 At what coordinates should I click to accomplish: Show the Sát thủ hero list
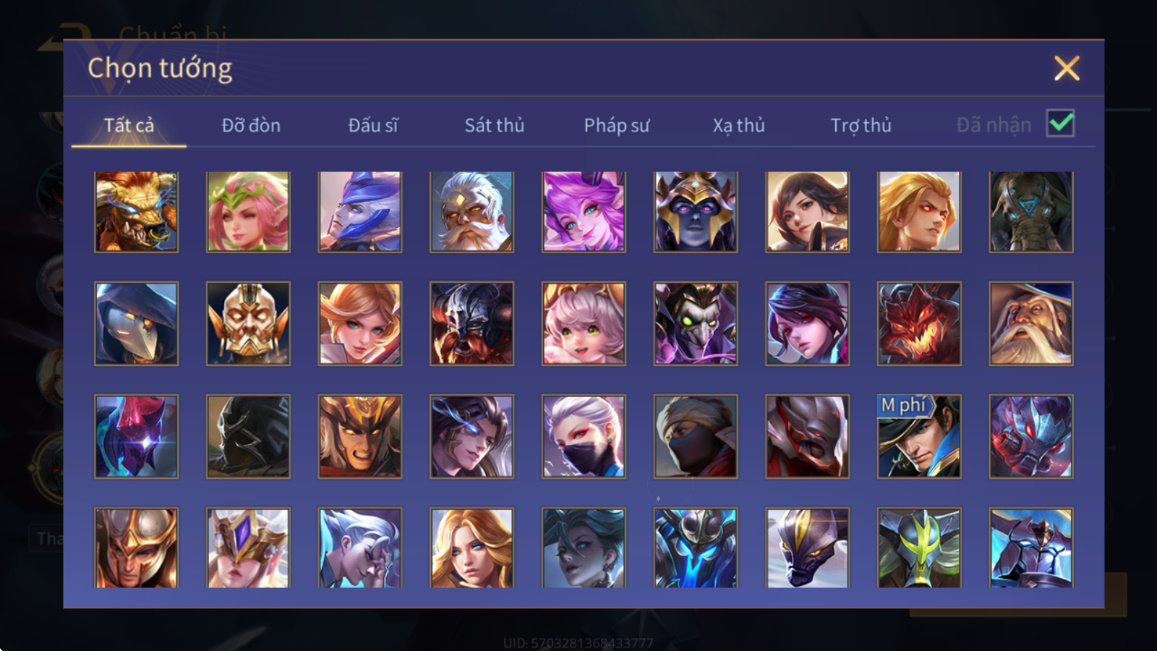point(494,125)
